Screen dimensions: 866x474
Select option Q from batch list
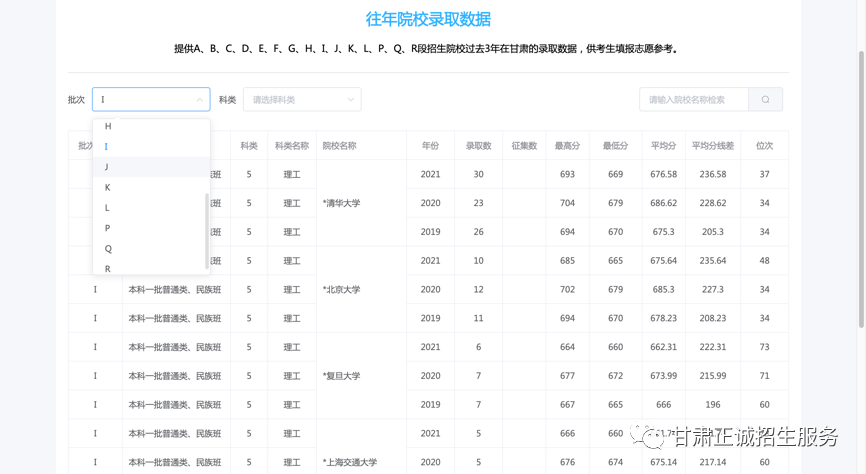coord(108,249)
